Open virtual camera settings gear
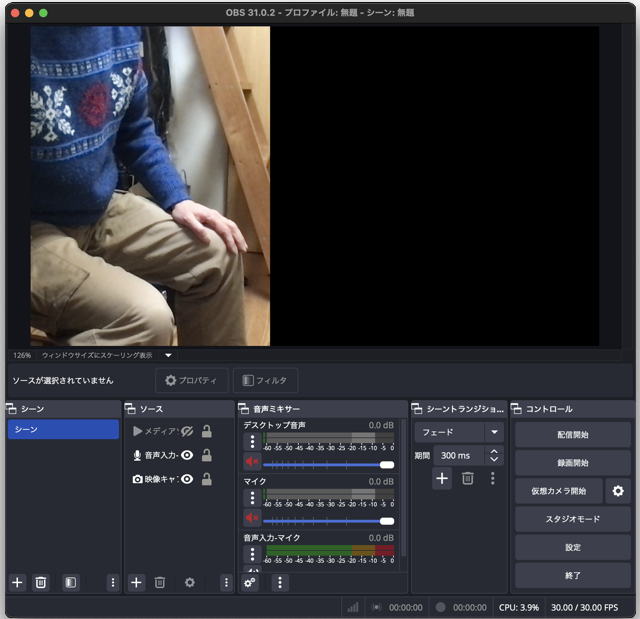The image size is (640, 619). point(618,491)
